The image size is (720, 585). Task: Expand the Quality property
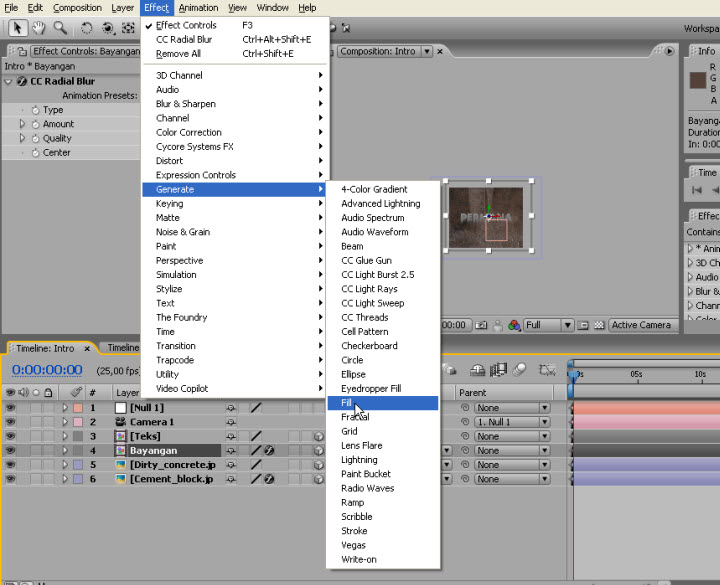(x=22, y=138)
